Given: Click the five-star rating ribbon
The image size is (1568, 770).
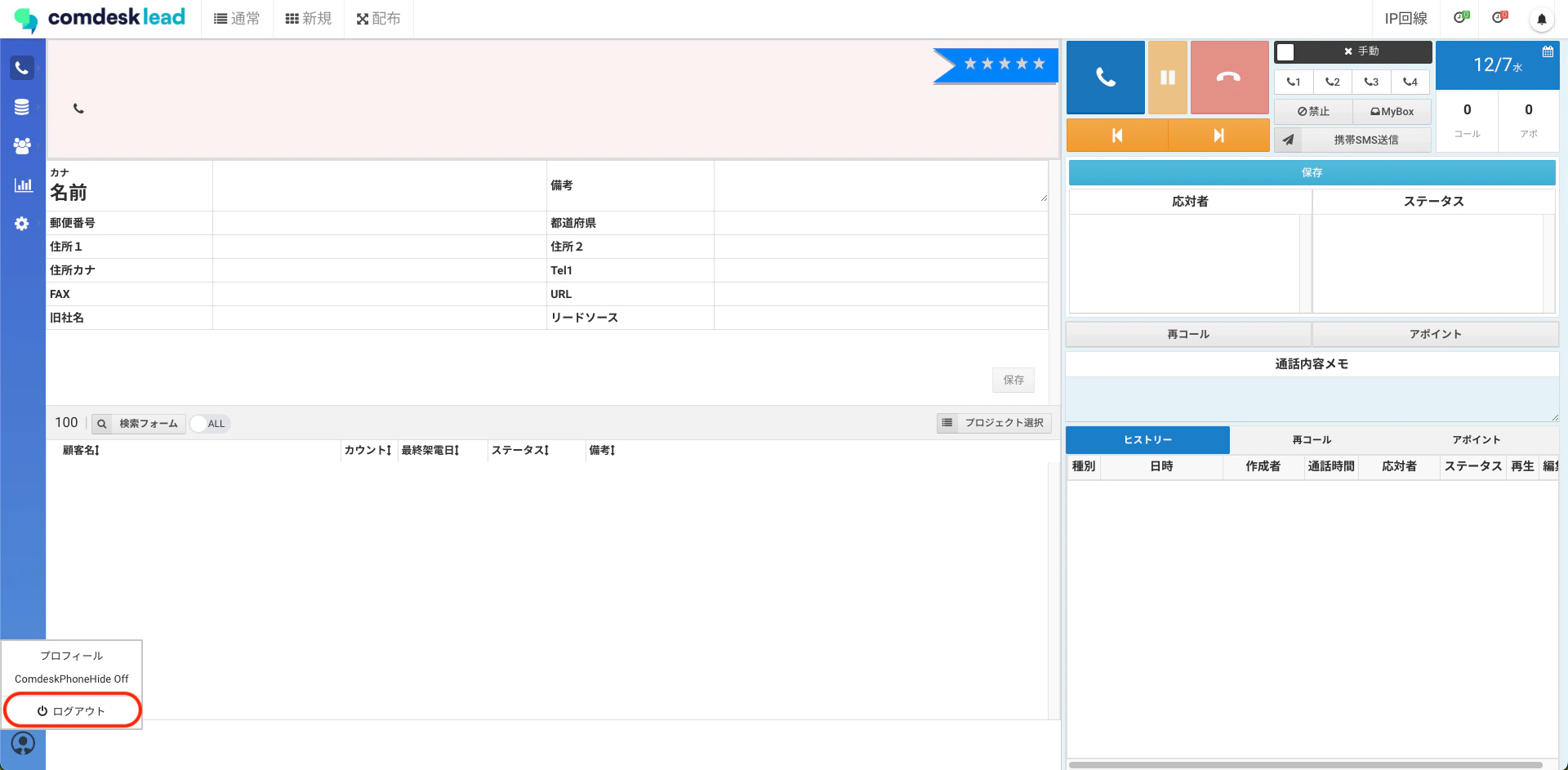Looking at the screenshot, I should pos(996,65).
